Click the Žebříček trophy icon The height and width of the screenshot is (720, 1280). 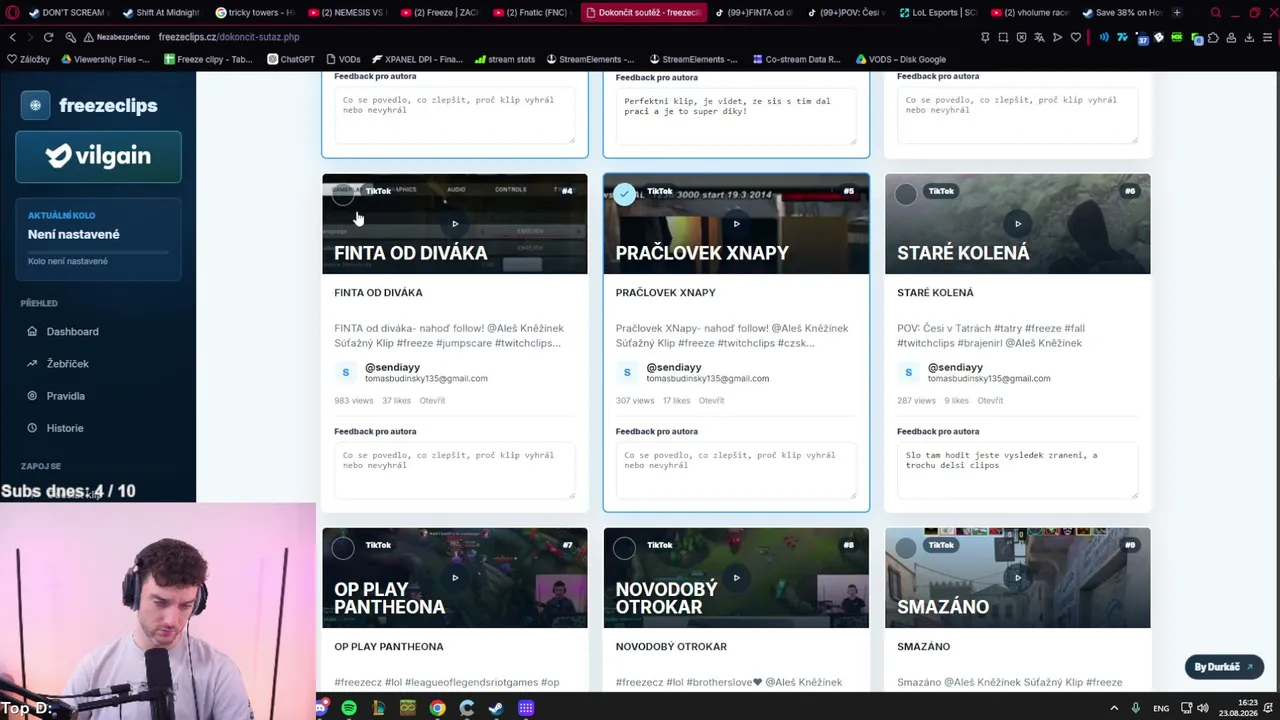[x=31, y=364]
